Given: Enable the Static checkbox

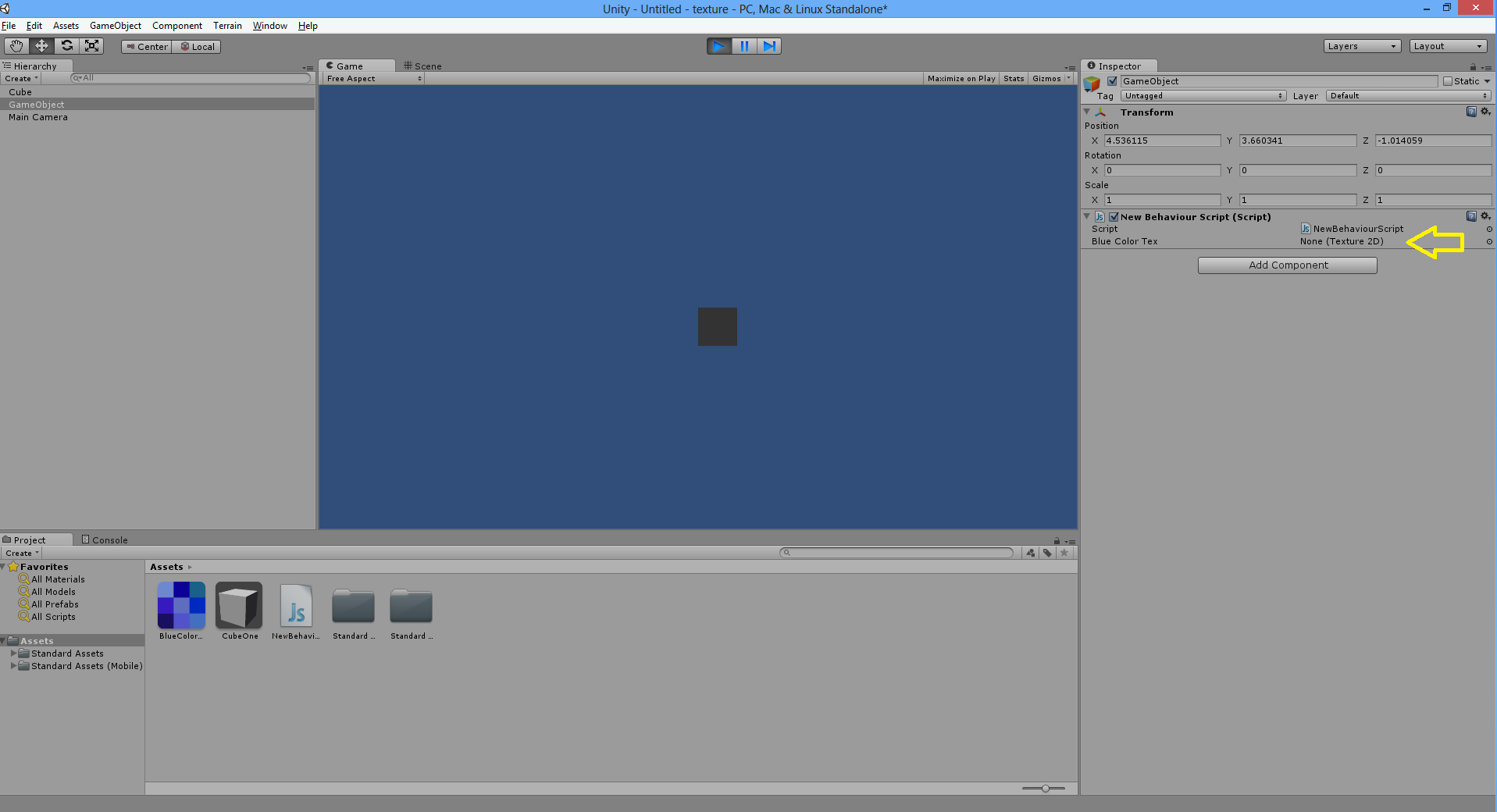Looking at the screenshot, I should (x=1448, y=81).
